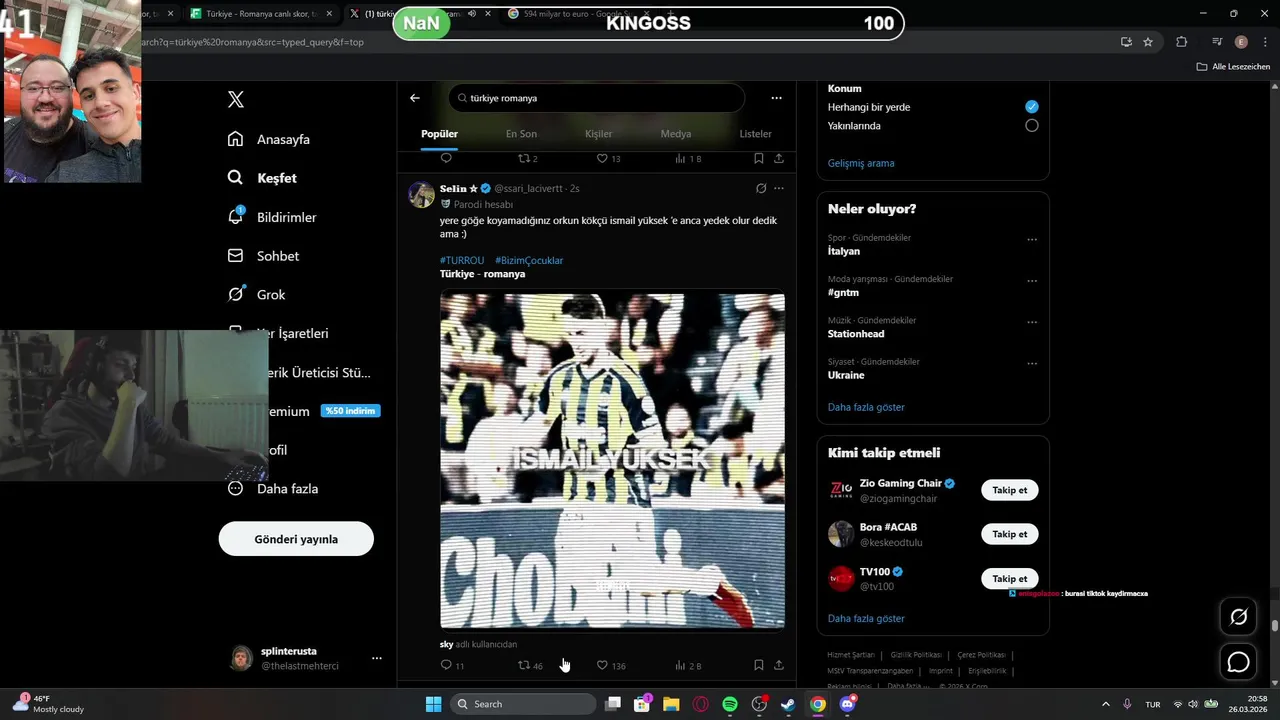The image size is (1280, 720).
Task: Open the floating Grok button at bottom right
Action: pyautogui.click(x=1238, y=617)
